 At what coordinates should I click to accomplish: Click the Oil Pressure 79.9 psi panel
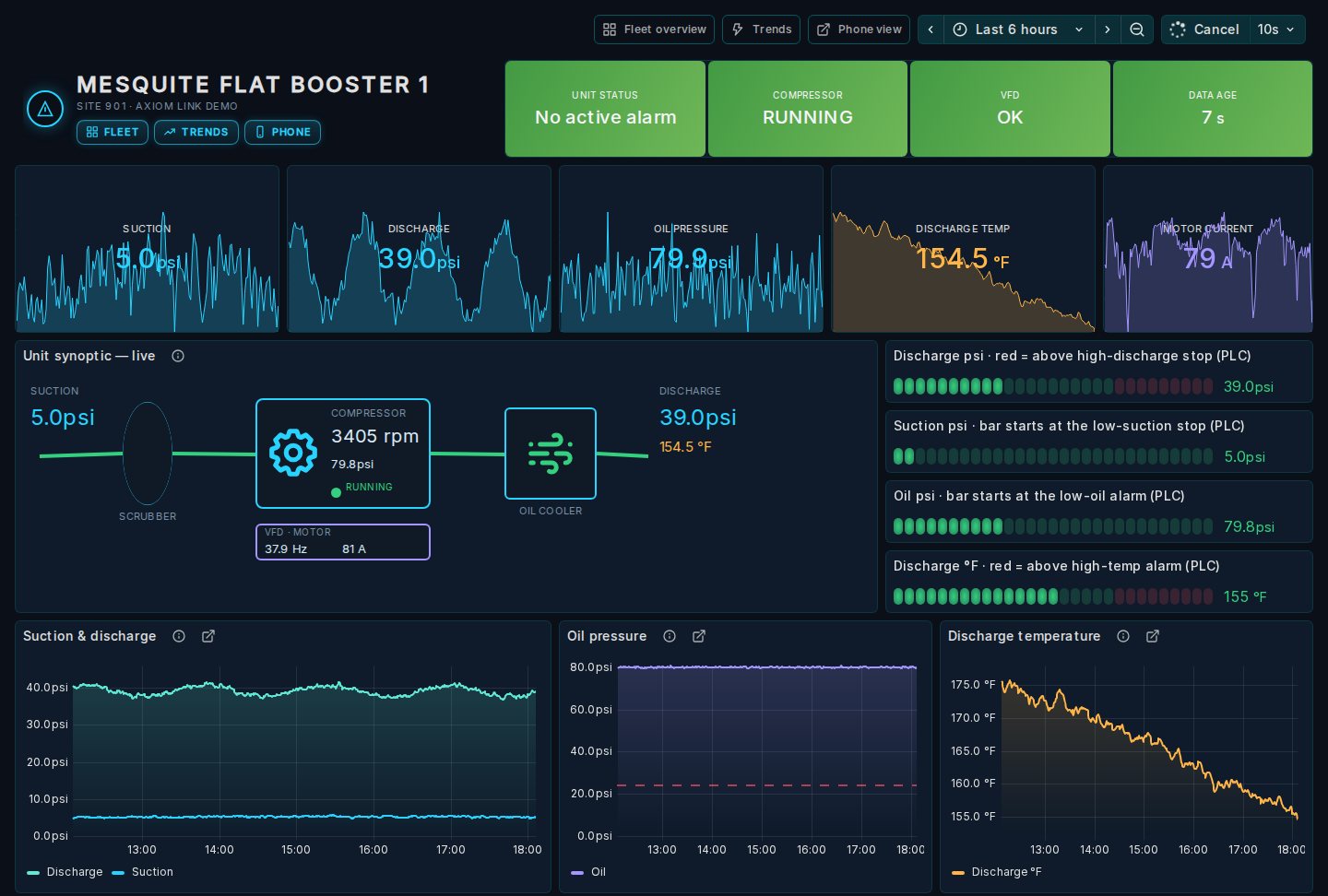pos(692,249)
